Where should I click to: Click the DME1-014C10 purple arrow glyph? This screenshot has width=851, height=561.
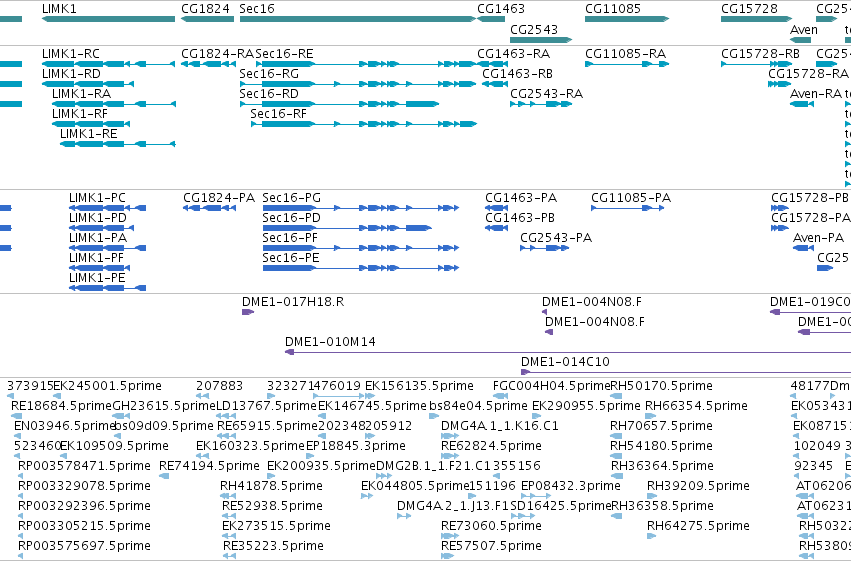point(525,372)
